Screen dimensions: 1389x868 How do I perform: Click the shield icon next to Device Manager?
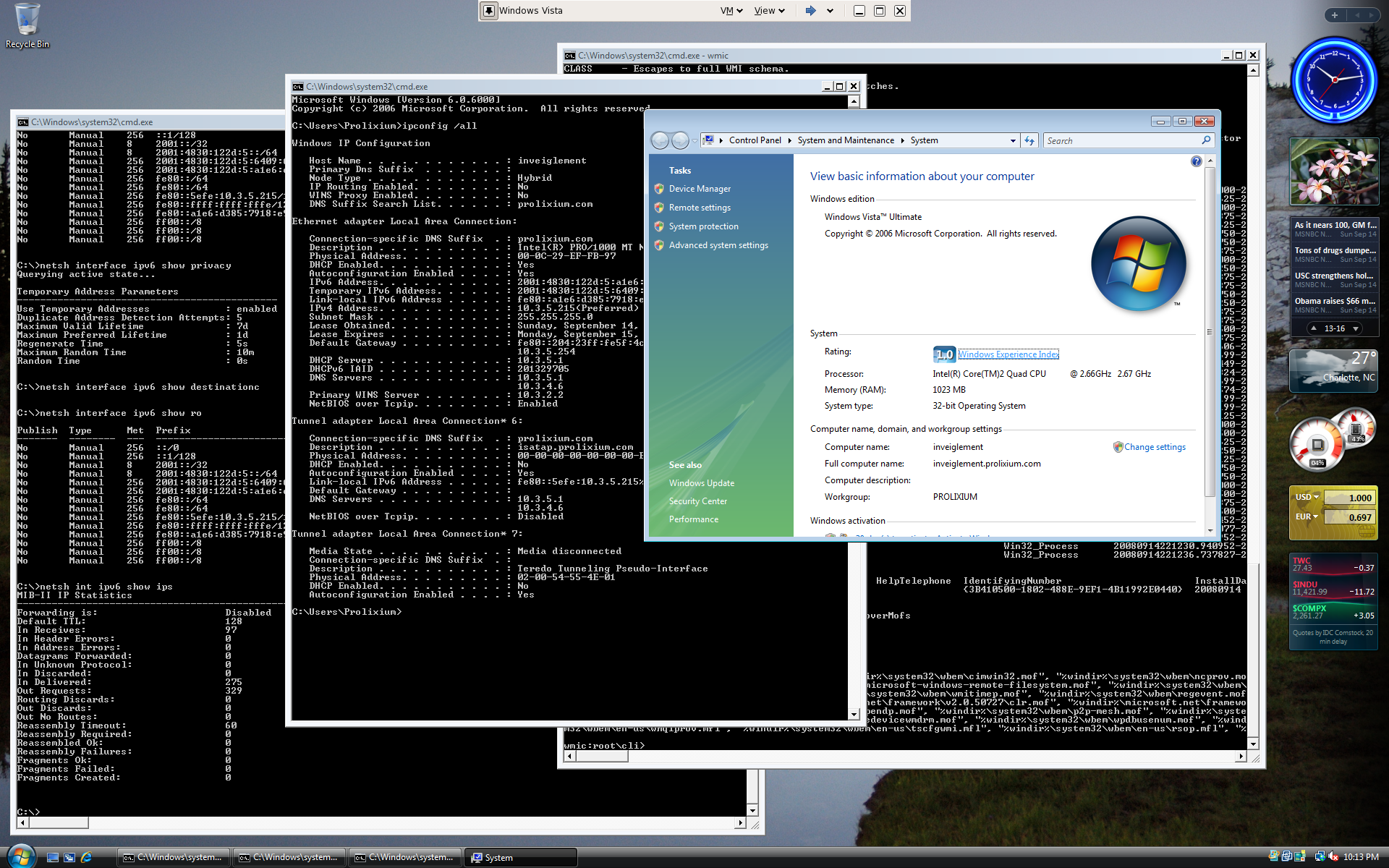tap(659, 189)
